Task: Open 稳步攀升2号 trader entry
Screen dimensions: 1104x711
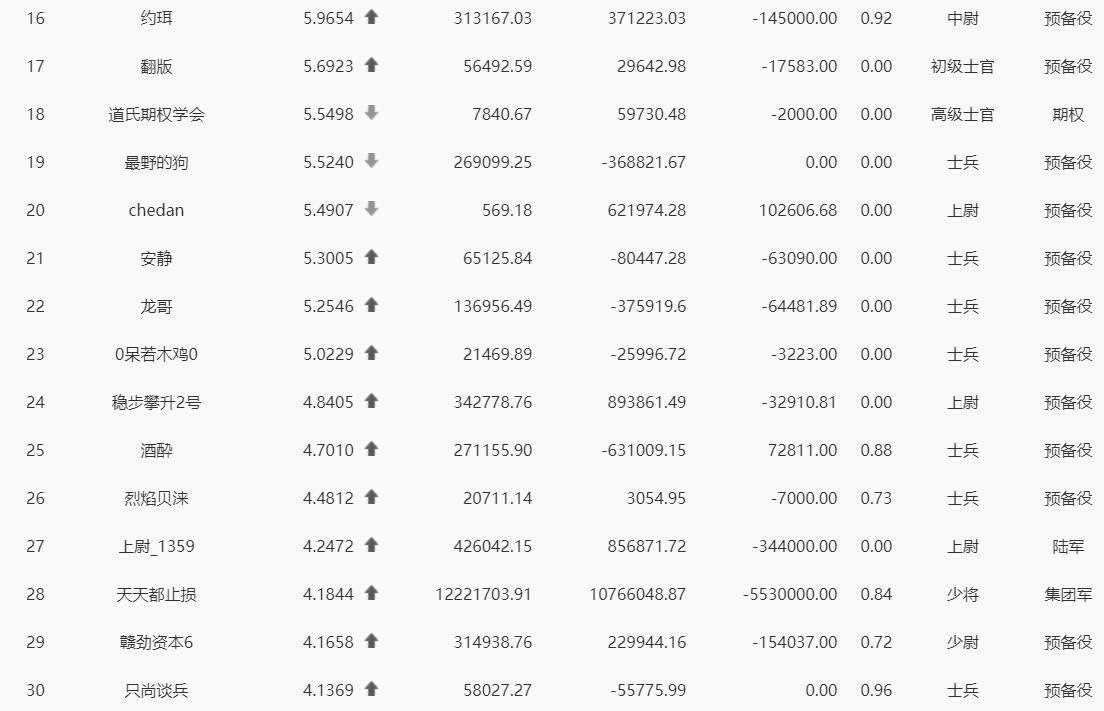Action: (x=156, y=402)
